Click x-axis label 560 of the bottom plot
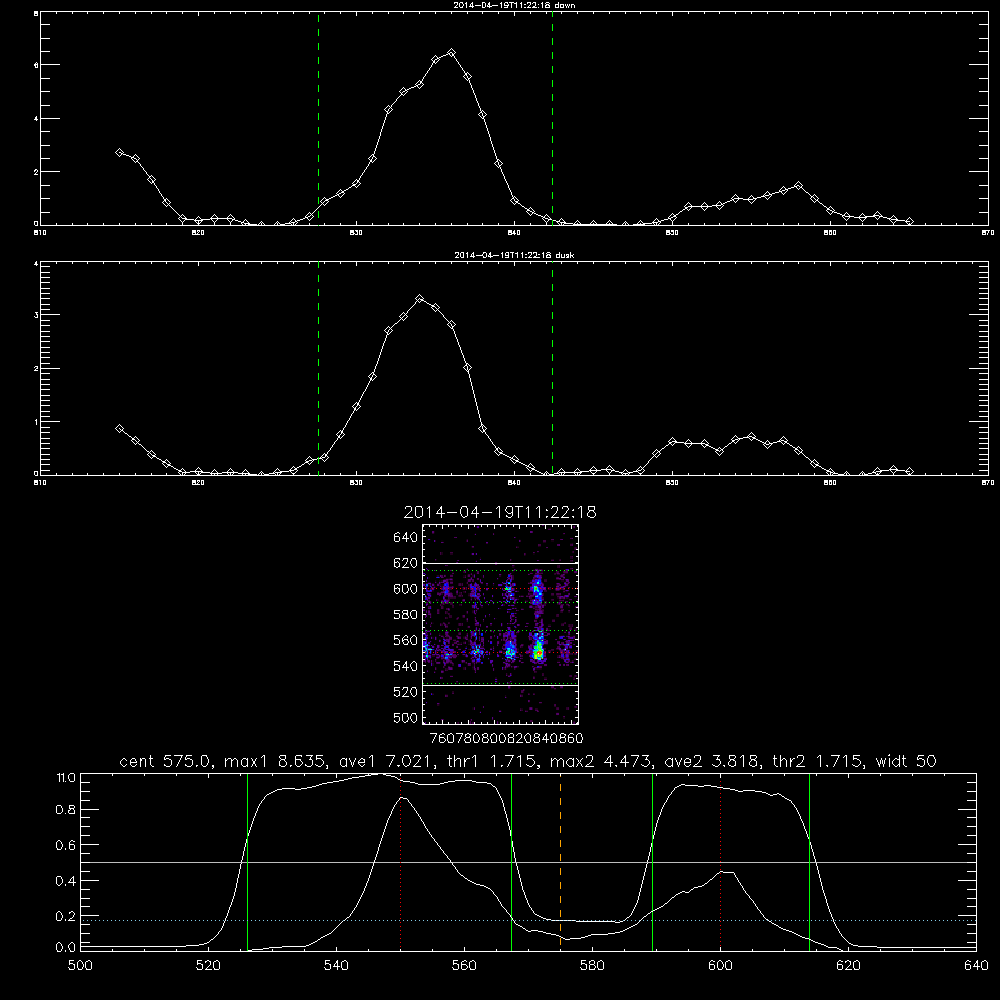Image resolution: width=1000 pixels, height=1000 pixels. 464,966
